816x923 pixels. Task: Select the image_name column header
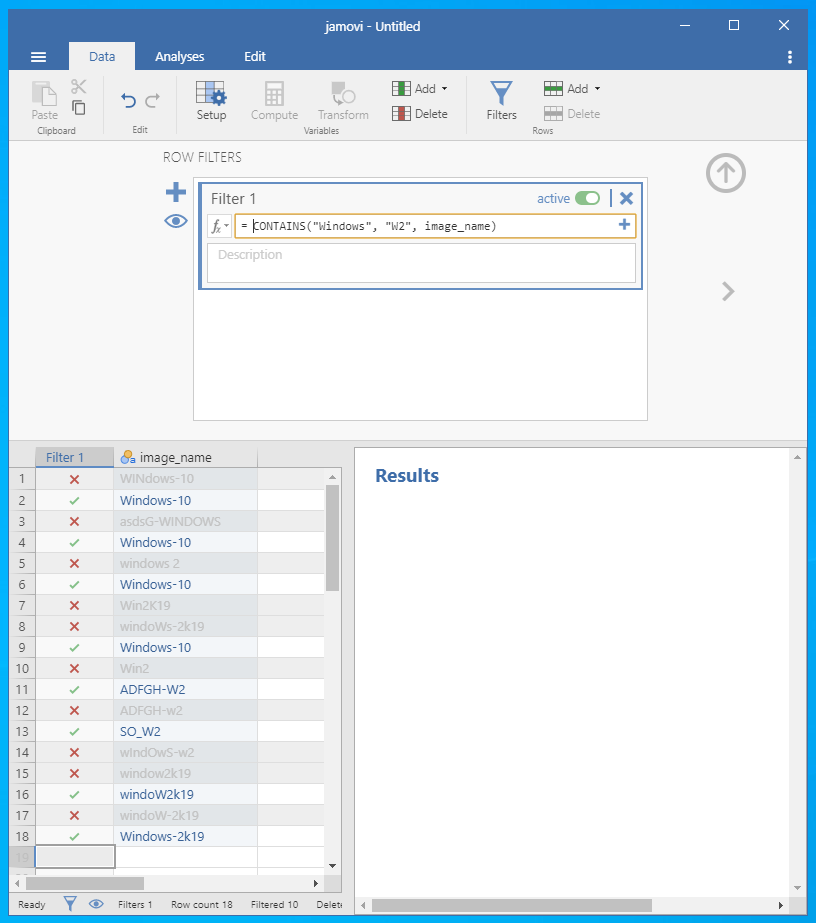click(x=185, y=457)
